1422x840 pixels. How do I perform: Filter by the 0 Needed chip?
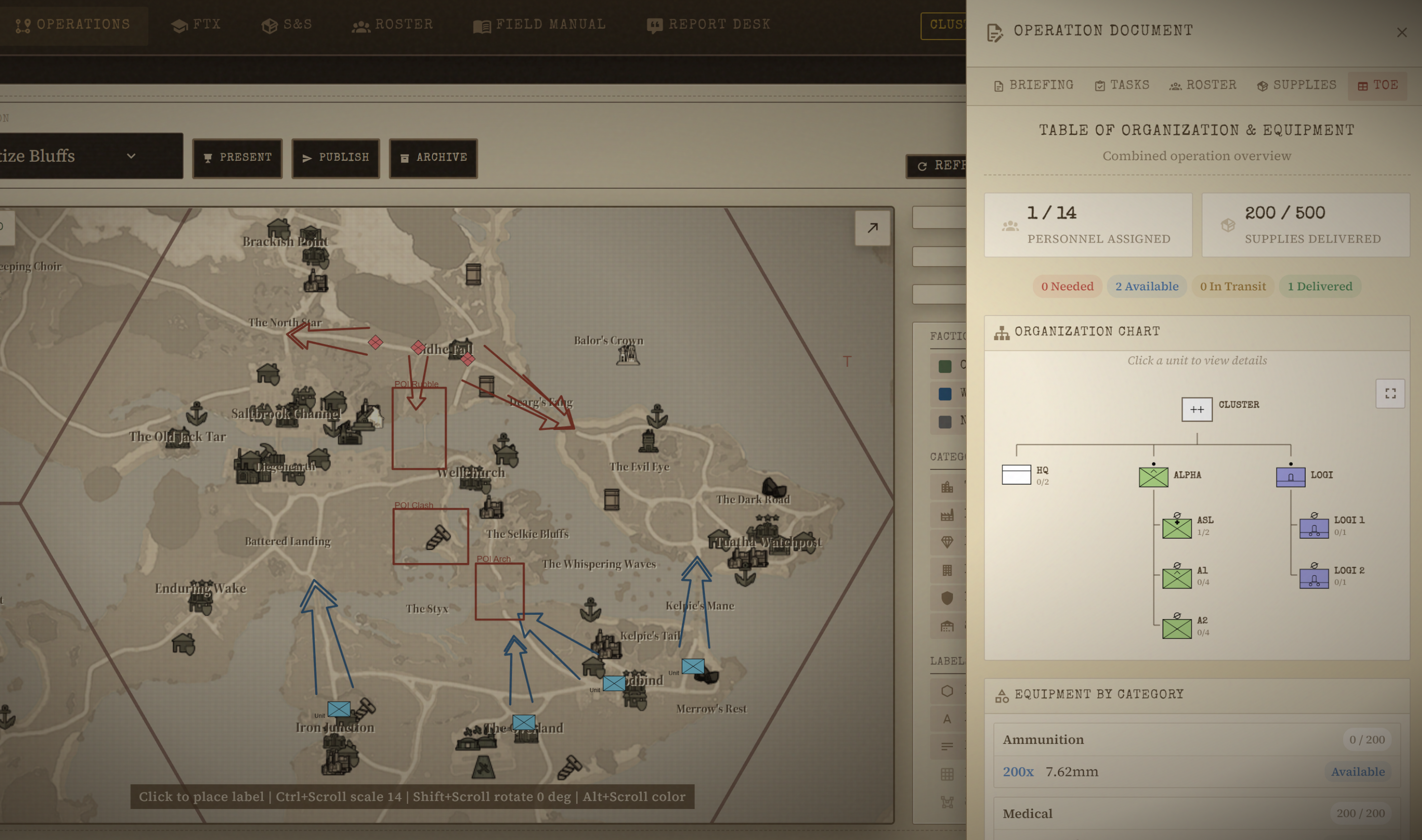(1067, 286)
